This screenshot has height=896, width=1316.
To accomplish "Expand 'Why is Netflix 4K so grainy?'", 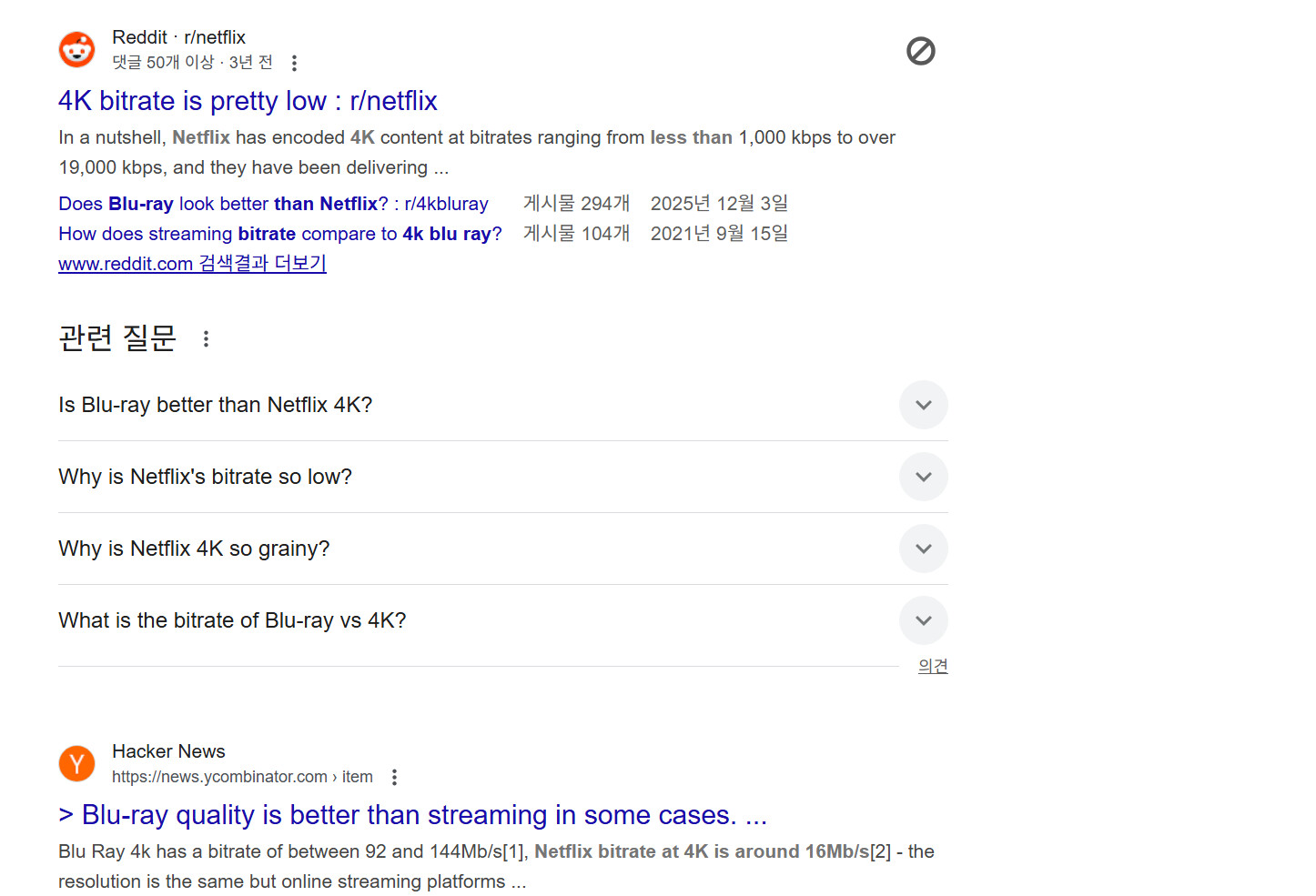I will click(x=924, y=549).
